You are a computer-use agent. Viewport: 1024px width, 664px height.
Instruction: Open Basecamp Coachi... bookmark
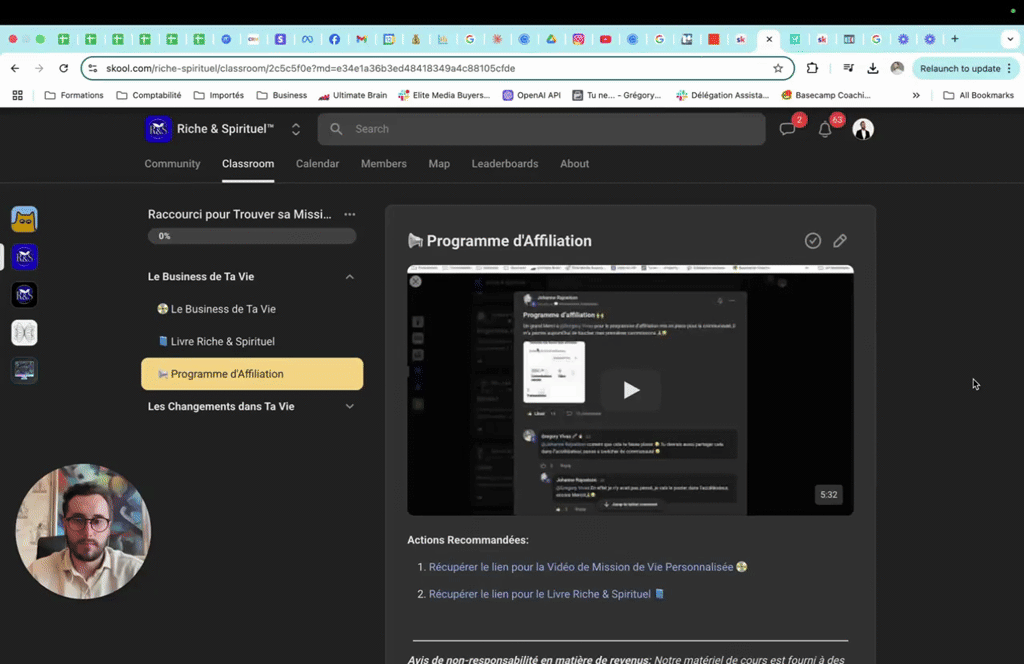826,95
